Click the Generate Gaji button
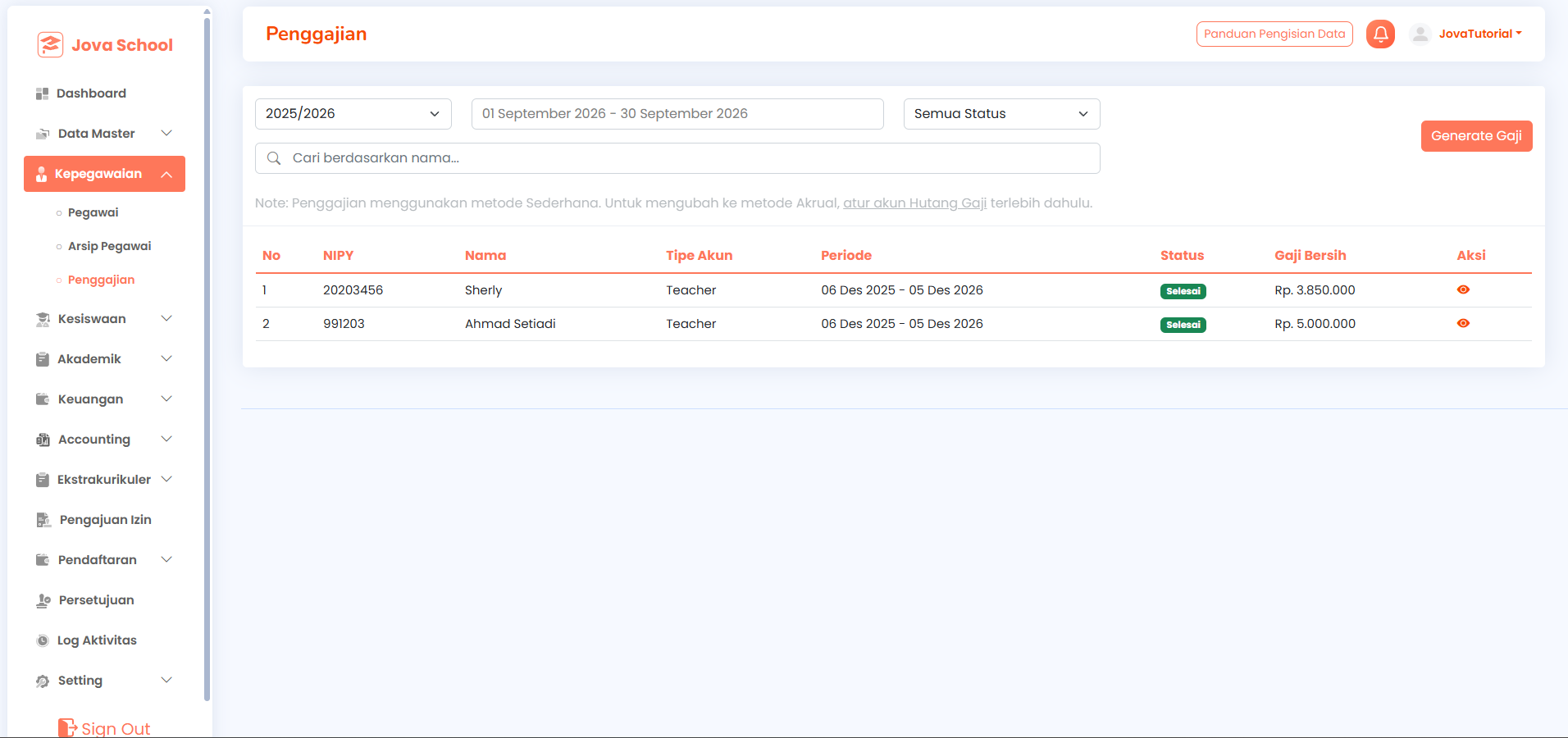1568x738 pixels. [1476, 136]
